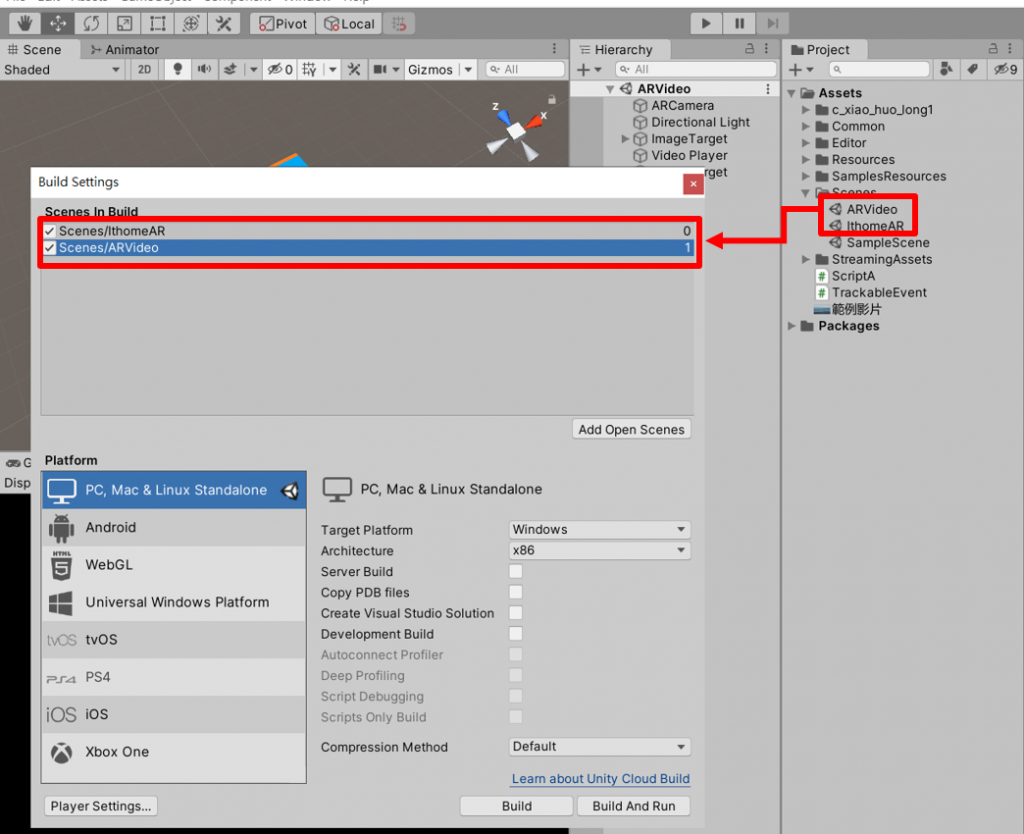Uncheck Scenes/IthomeAR in build list

(x=50, y=231)
